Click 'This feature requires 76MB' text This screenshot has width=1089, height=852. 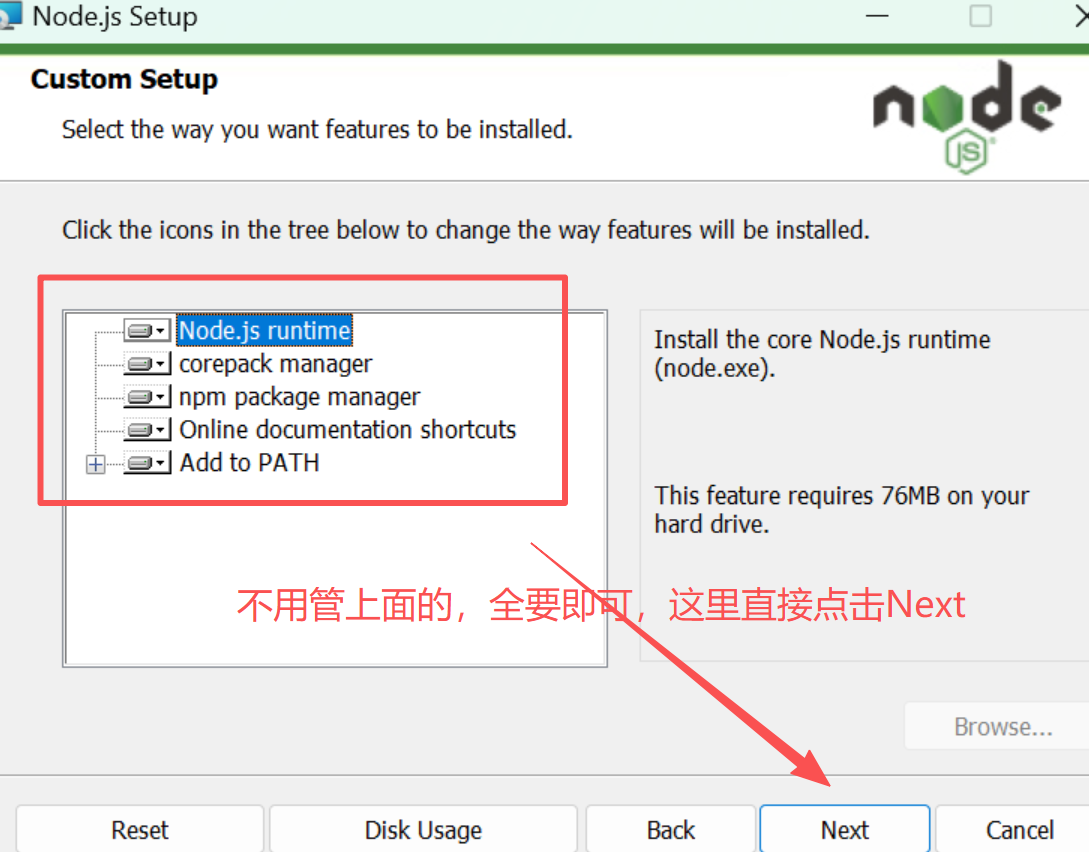coord(842,510)
